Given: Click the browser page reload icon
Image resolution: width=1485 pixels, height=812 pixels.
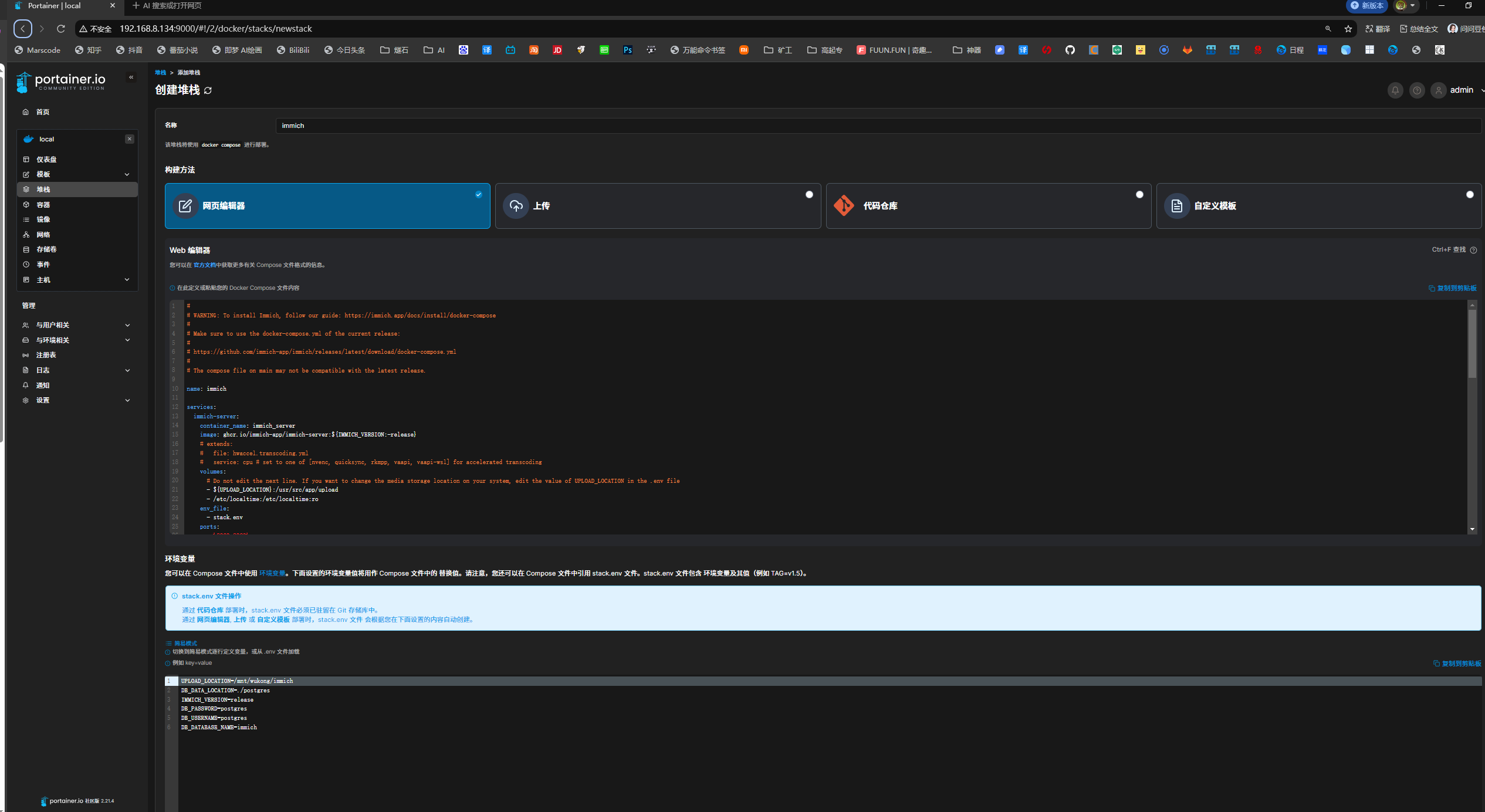Looking at the screenshot, I should [x=60, y=28].
